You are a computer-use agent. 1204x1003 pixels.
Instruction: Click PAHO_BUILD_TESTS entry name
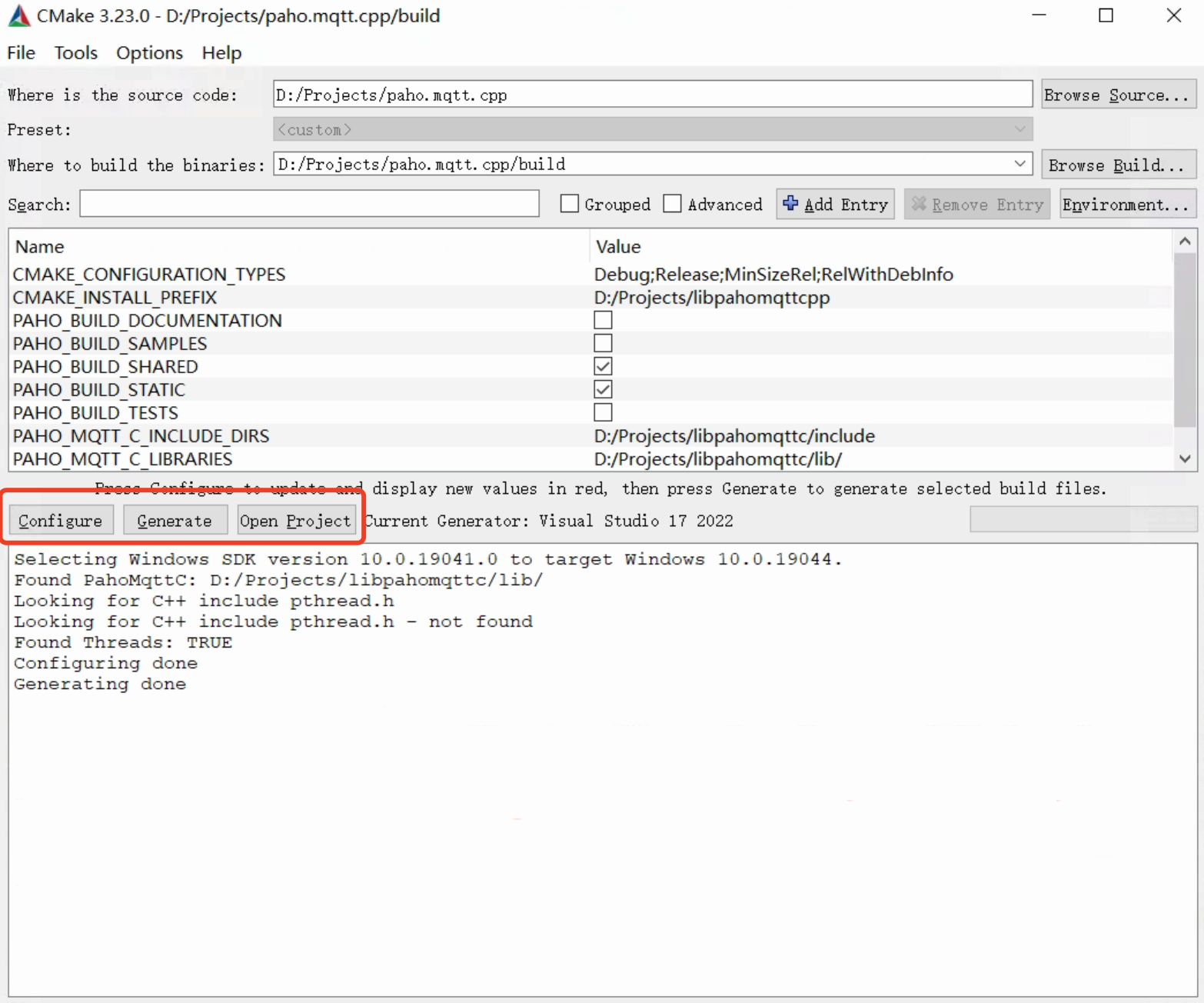[95, 412]
